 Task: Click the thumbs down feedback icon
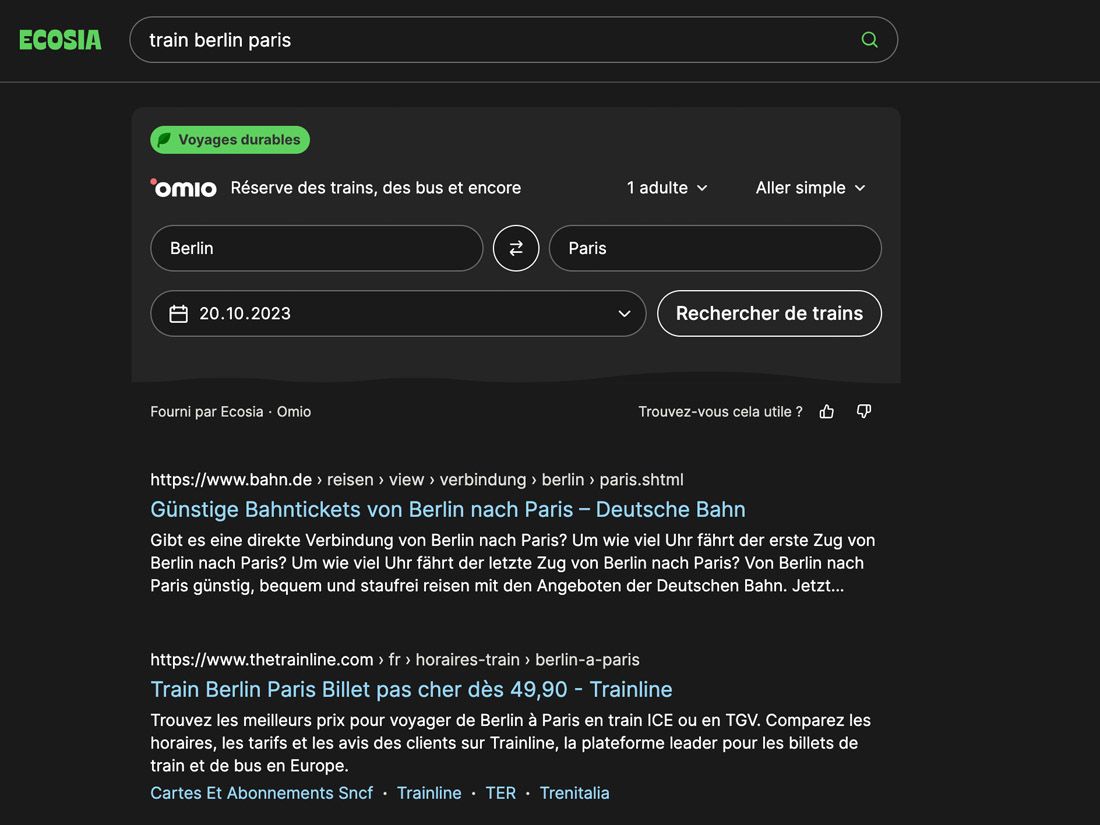click(x=864, y=412)
